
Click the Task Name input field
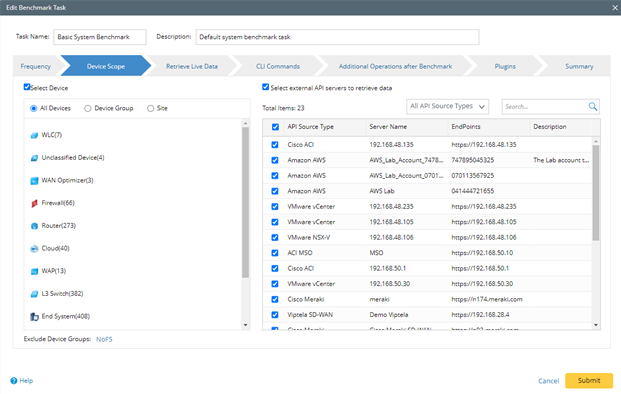click(x=100, y=37)
